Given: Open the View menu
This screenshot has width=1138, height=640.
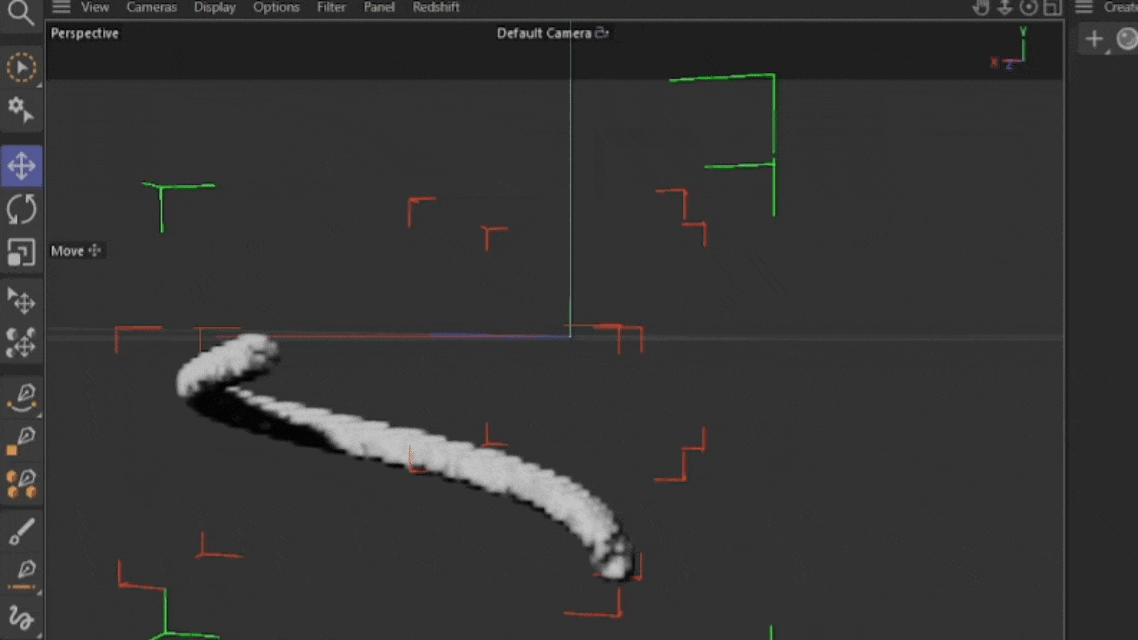Looking at the screenshot, I should point(95,7).
